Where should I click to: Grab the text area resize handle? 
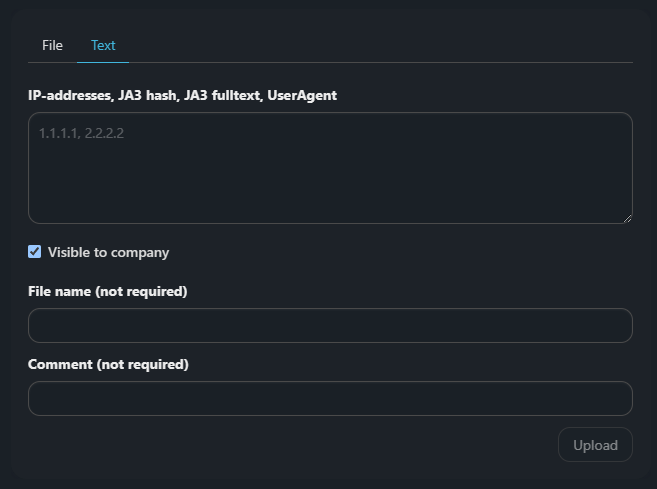tap(626, 217)
